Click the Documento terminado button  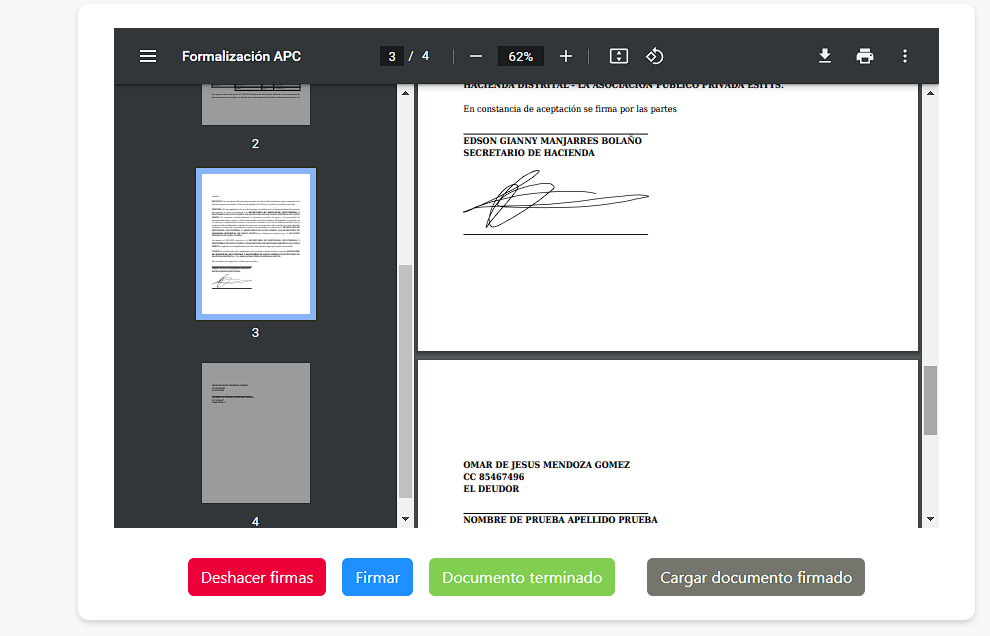pos(522,577)
